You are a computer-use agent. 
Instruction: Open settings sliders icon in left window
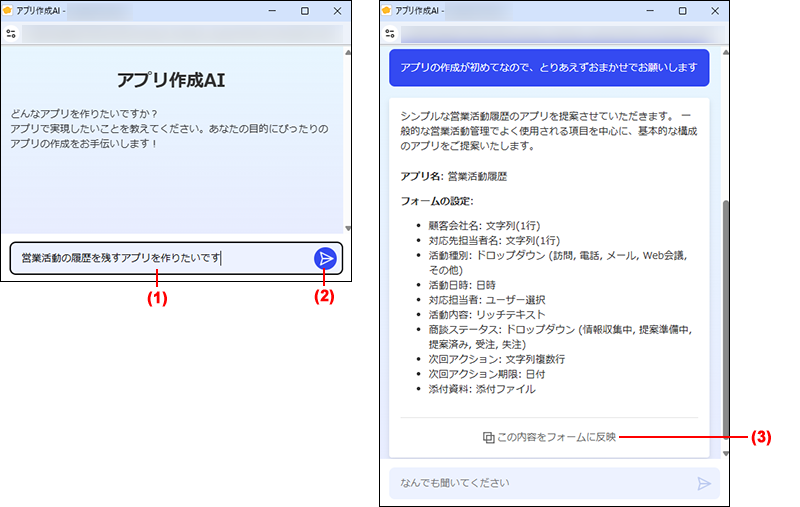(x=11, y=34)
